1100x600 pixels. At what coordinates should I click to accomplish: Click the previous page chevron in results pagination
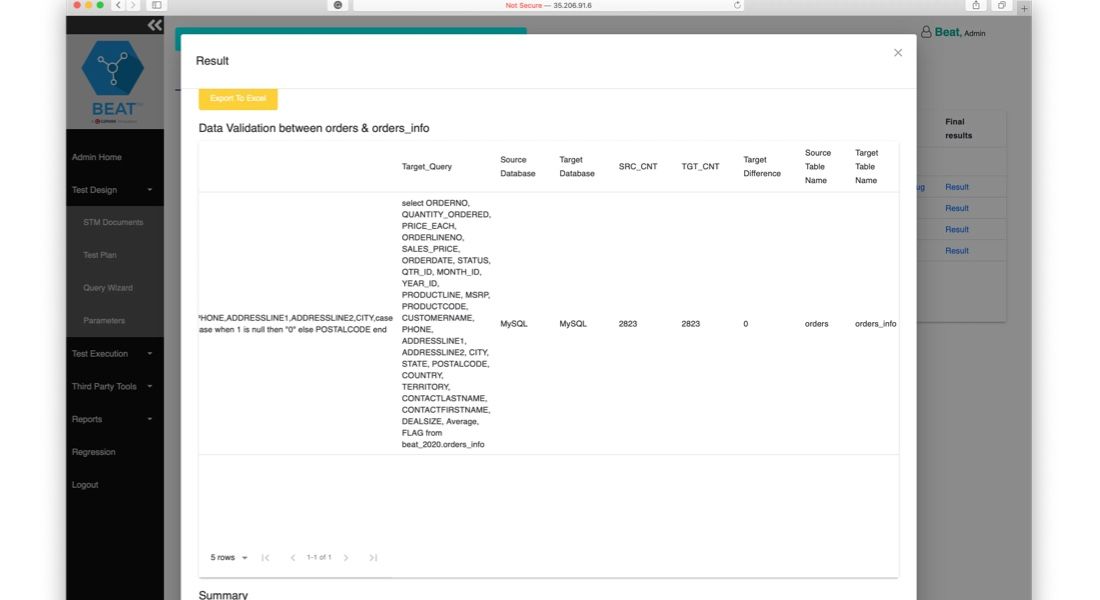point(292,557)
